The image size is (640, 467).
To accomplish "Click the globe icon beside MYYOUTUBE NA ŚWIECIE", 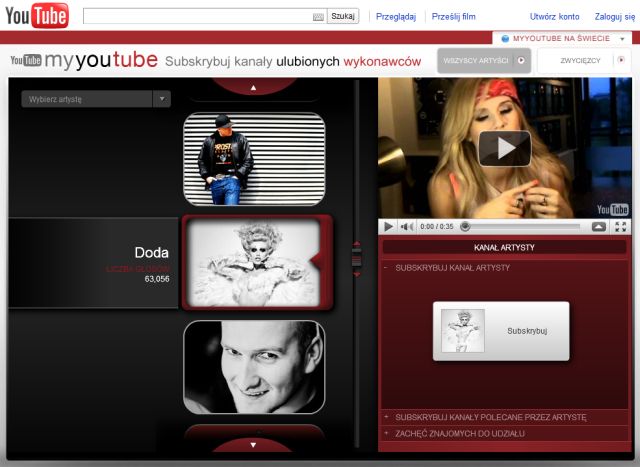I will (x=505, y=38).
